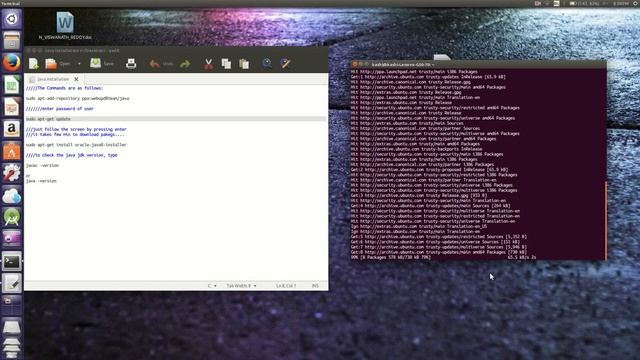This screenshot has height=360, width=640.
Task: Launch Firefox from the launcher
Action: pos(11,63)
